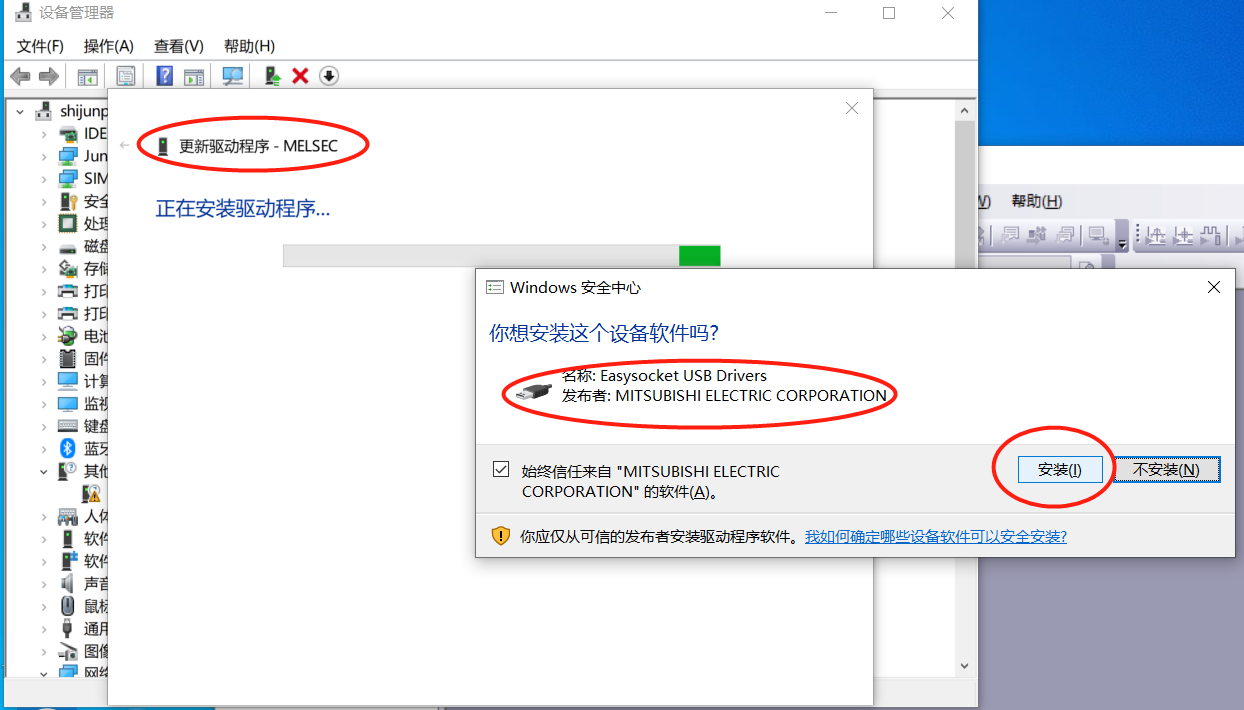Click the MITSUBISHI ELECTRIC CORPORATION publisher text
1244x710 pixels.
click(x=724, y=395)
